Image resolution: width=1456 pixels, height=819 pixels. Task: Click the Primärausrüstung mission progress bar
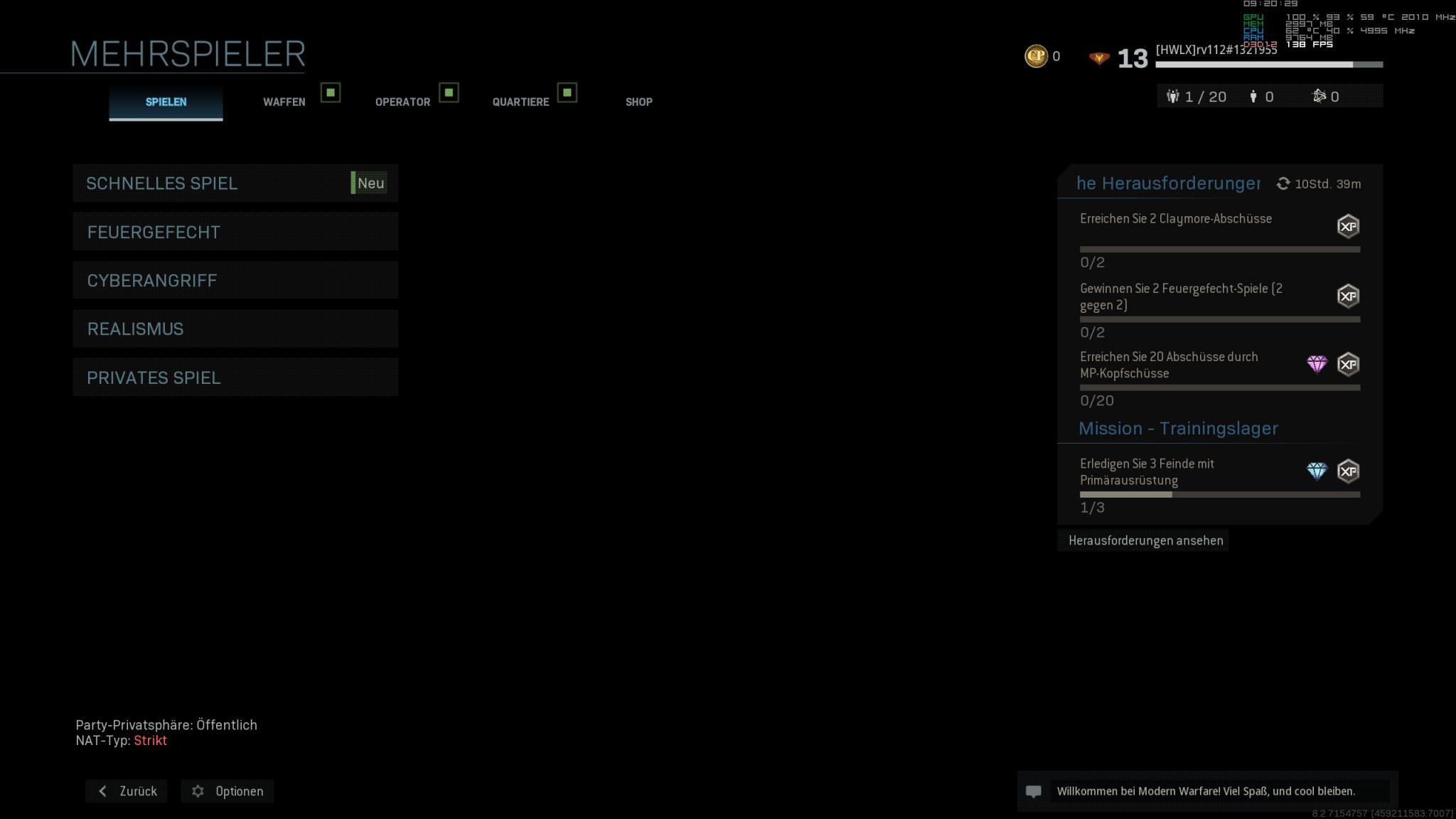point(1219,494)
